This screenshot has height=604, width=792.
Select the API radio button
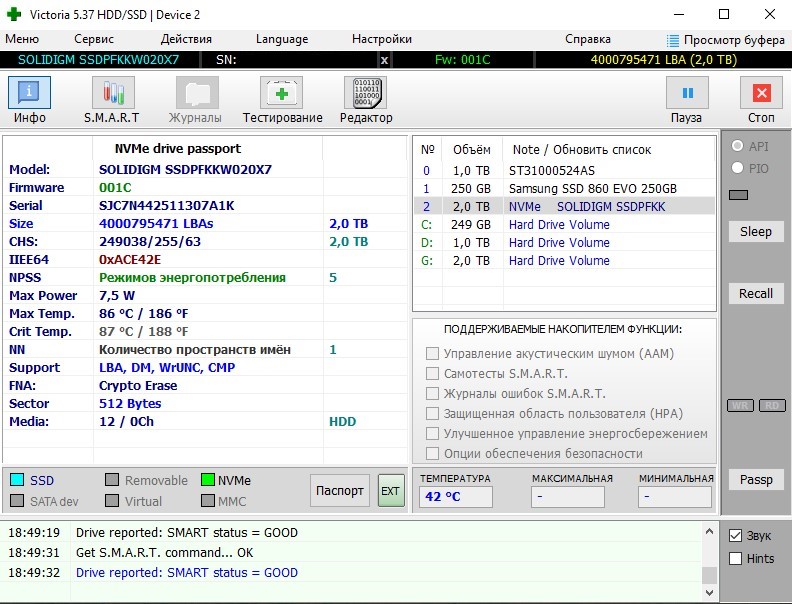tap(737, 146)
